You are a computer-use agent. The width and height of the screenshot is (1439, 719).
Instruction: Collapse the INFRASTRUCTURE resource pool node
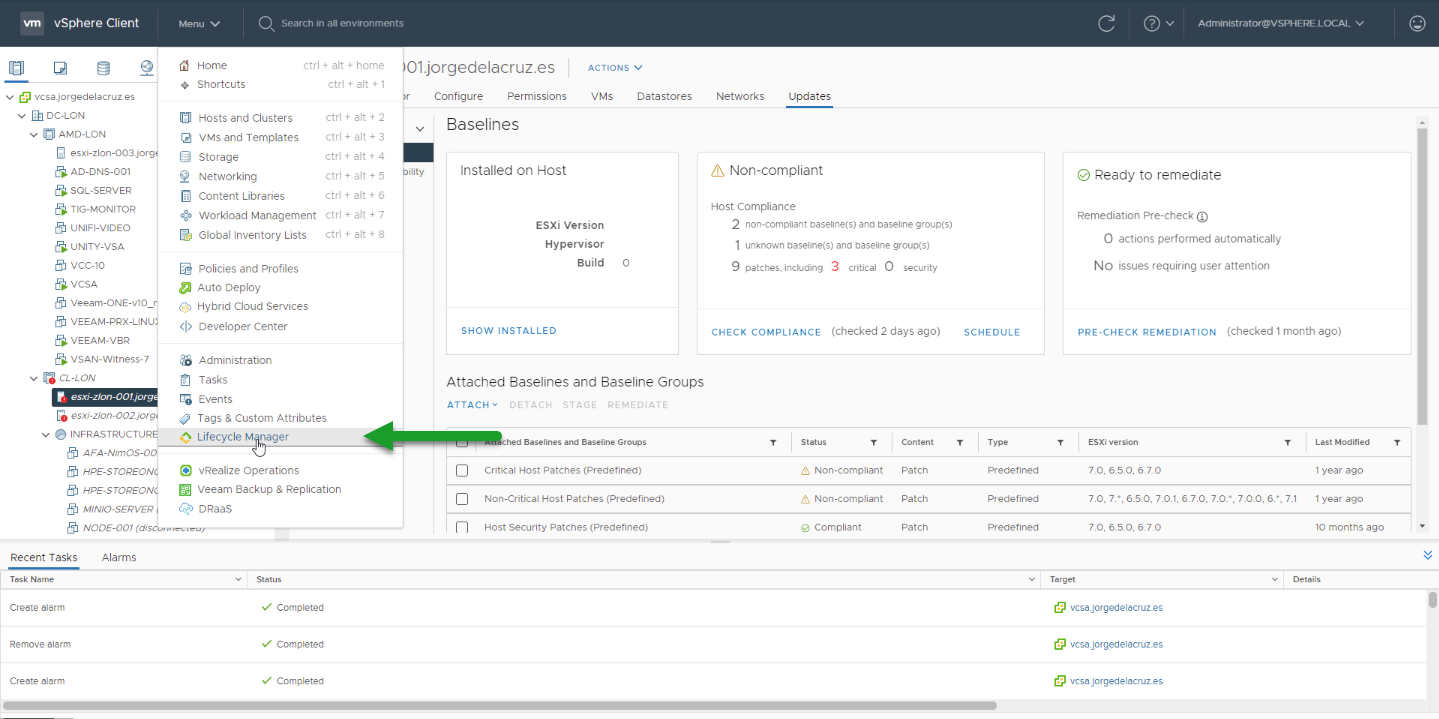[x=46, y=434]
